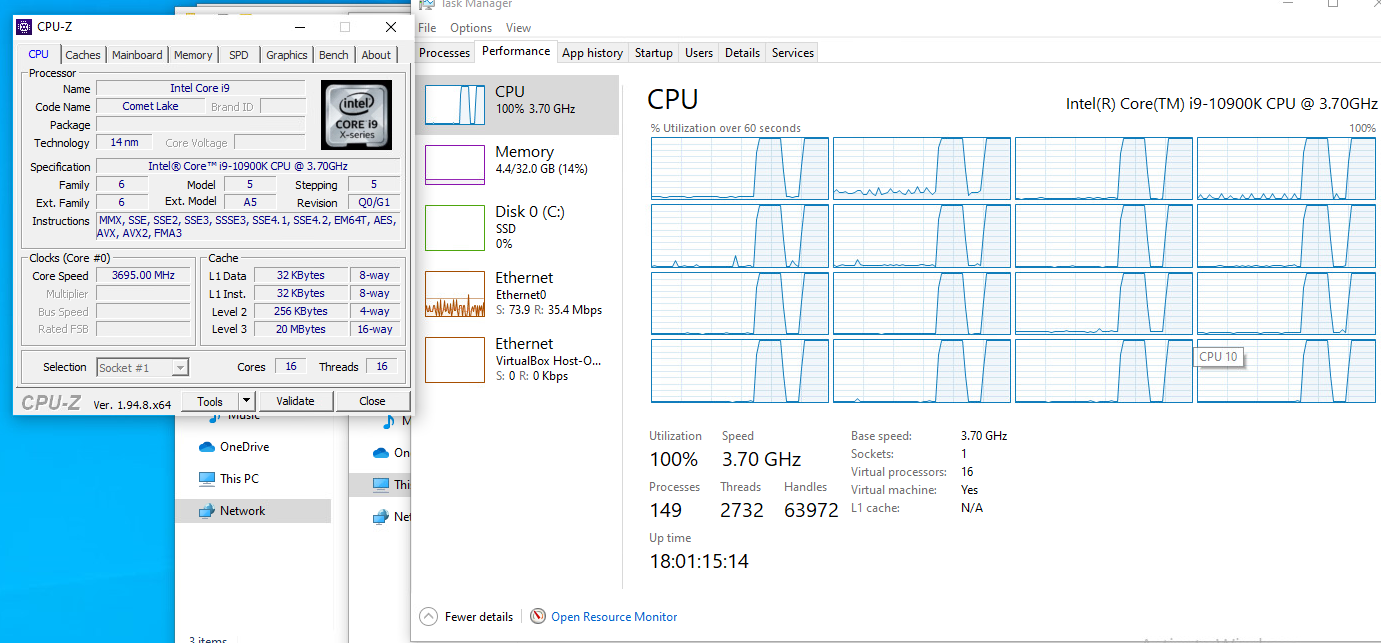This screenshot has width=1381, height=643.
Task: Open the Selection Socket #1 dropdown
Action: click(x=142, y=368)
